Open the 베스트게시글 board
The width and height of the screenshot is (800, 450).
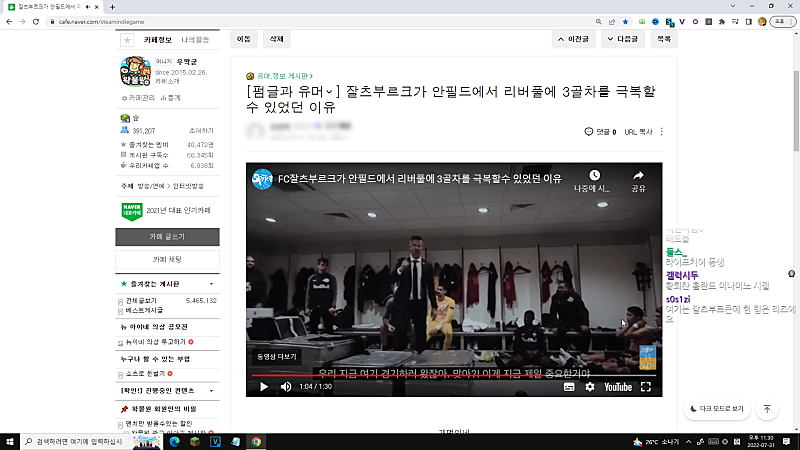coord(144,310)
